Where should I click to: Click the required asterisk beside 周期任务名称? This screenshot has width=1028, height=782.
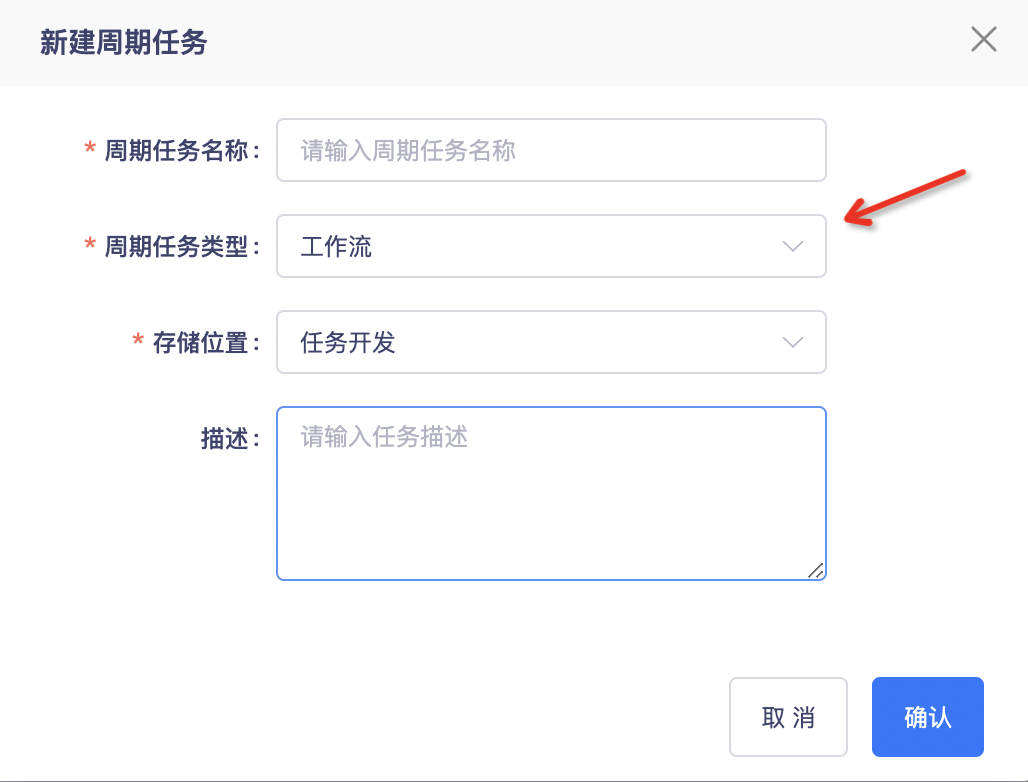pyautogui.click(x=90, y=150)
